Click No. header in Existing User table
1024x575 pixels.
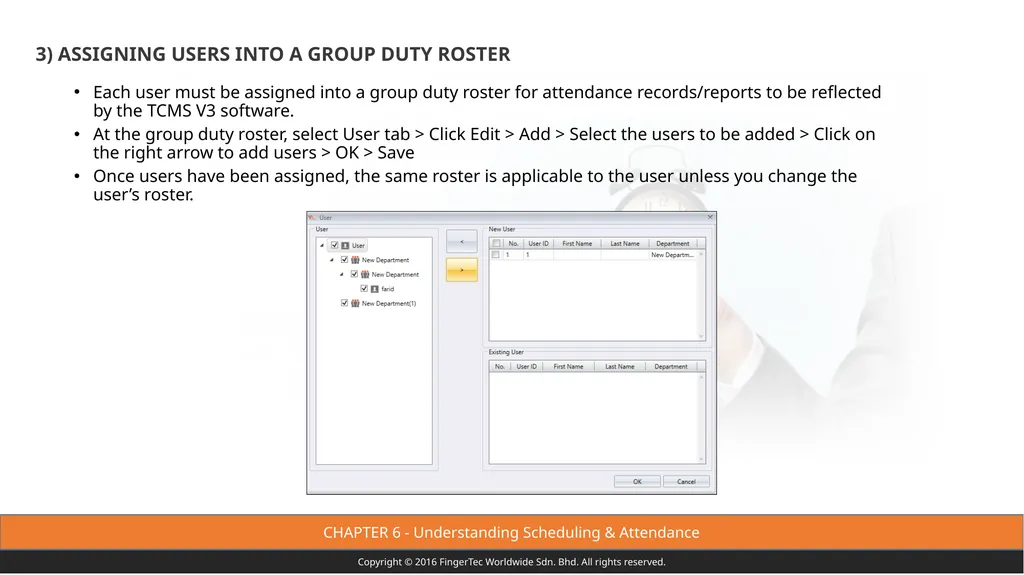coord(500,367)
